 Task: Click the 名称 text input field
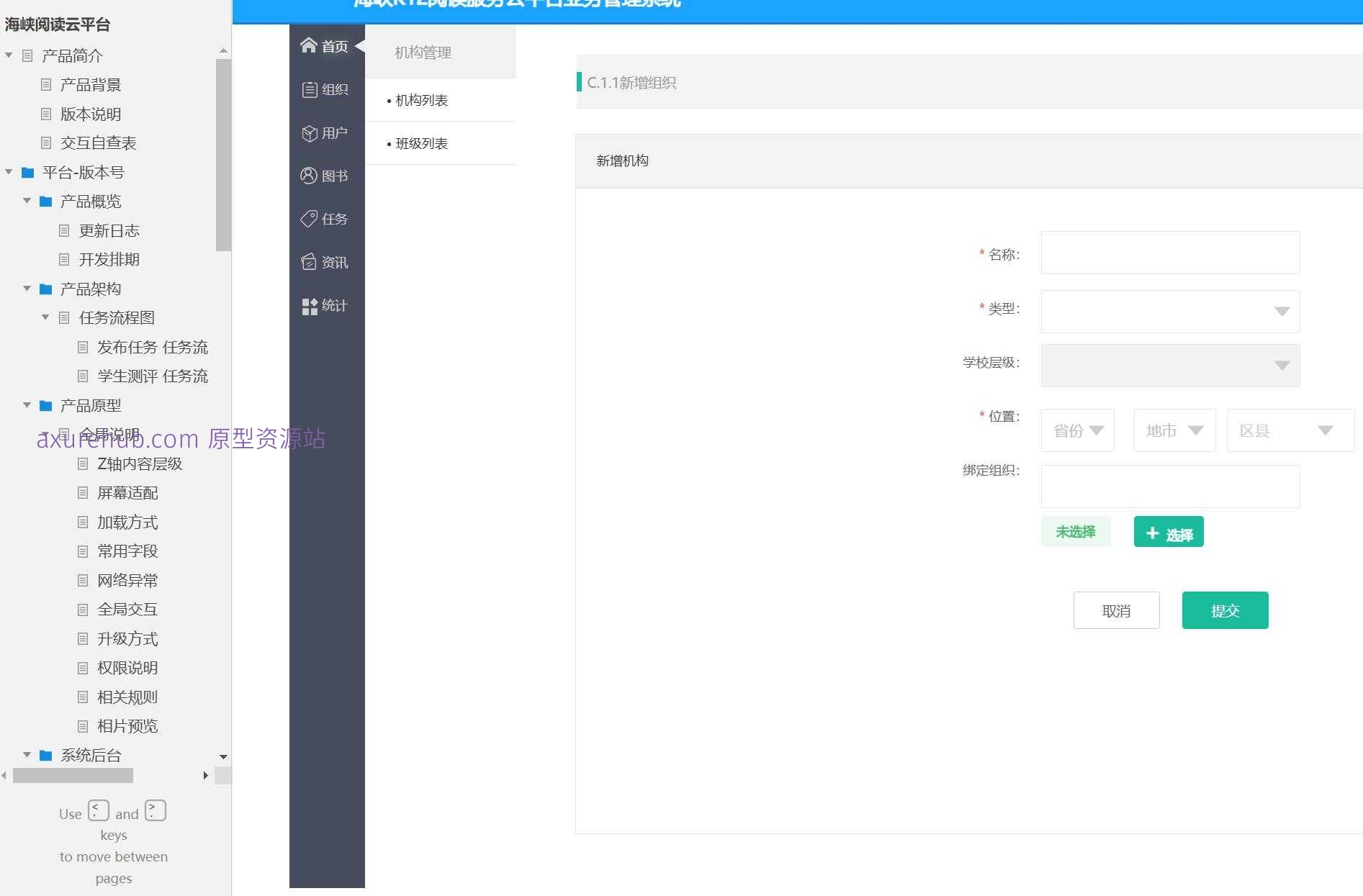click(1170, 253)
